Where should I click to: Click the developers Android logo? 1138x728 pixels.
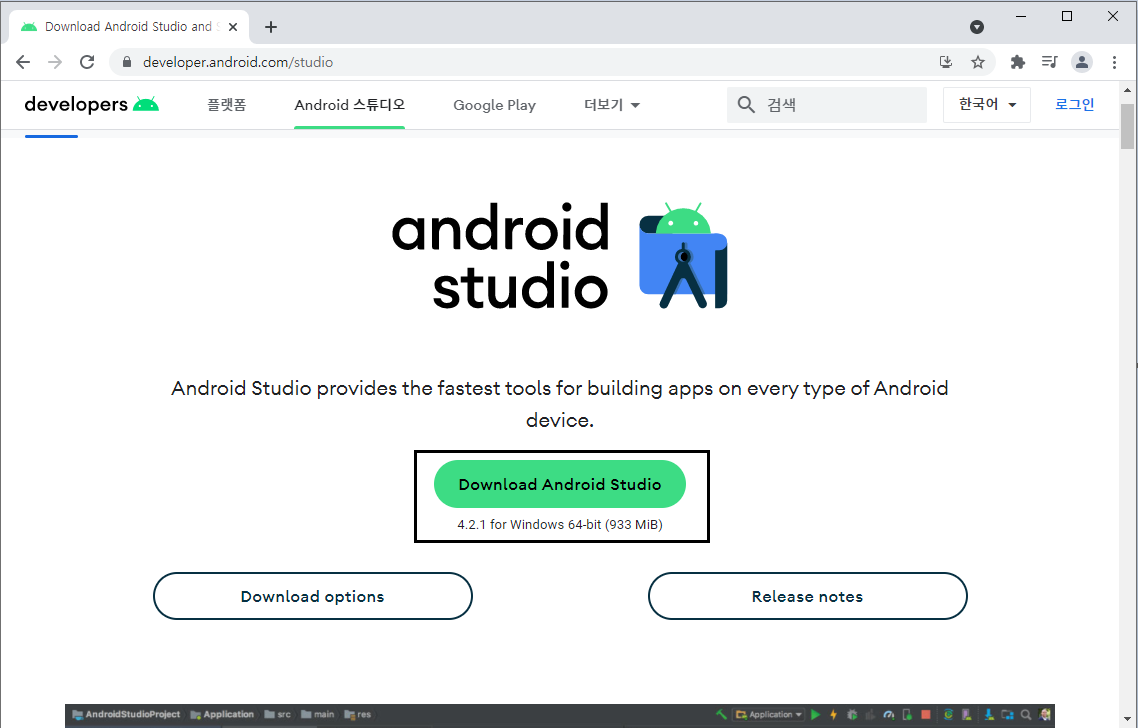click(x=91, y=105)
